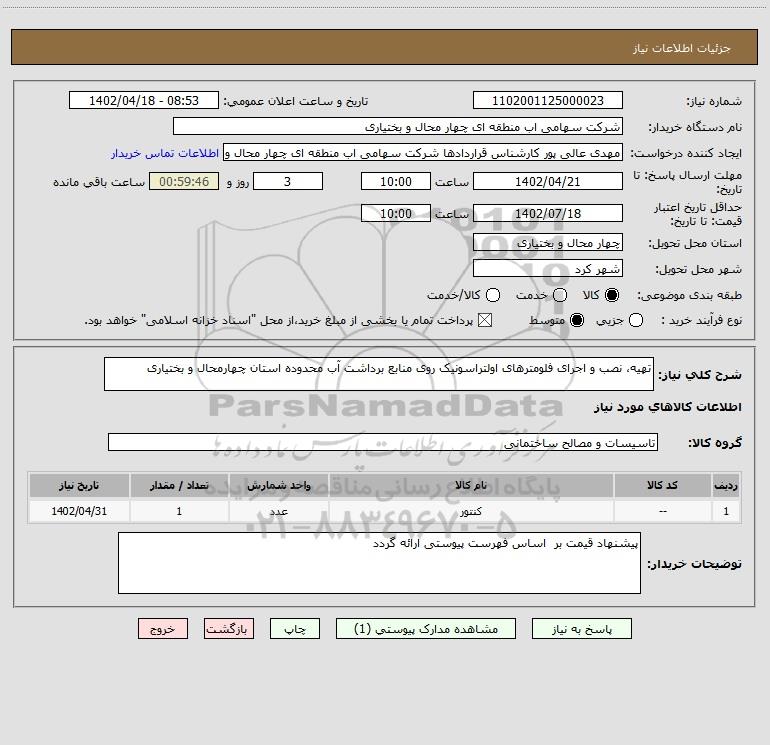
Task: Click the remaining days field showing 3
Action: click(x=288, y=181)
